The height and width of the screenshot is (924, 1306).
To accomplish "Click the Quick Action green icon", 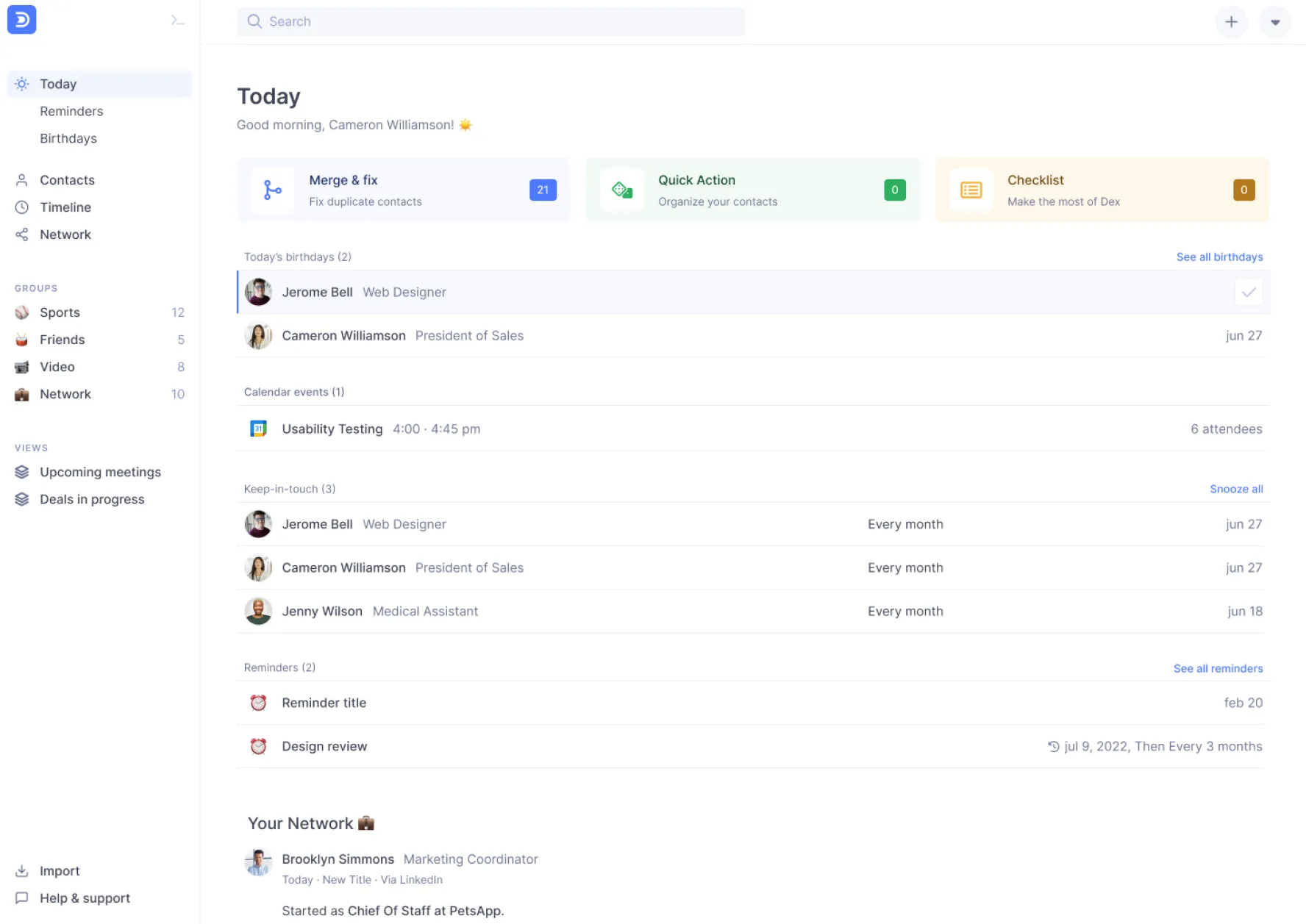I will click(x=622, y=190).
